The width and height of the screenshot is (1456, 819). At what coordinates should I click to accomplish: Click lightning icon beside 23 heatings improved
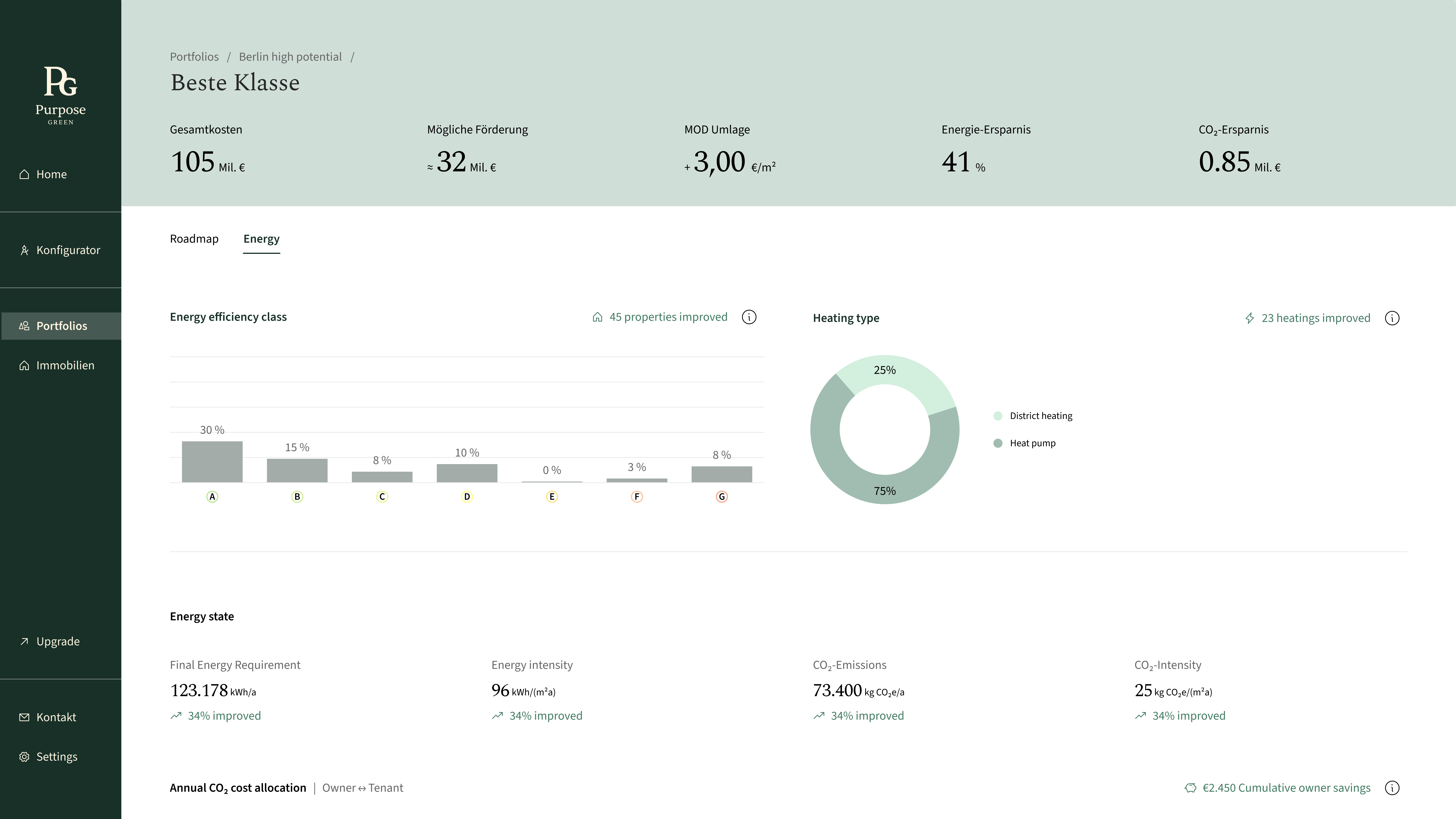point(1250,318)
